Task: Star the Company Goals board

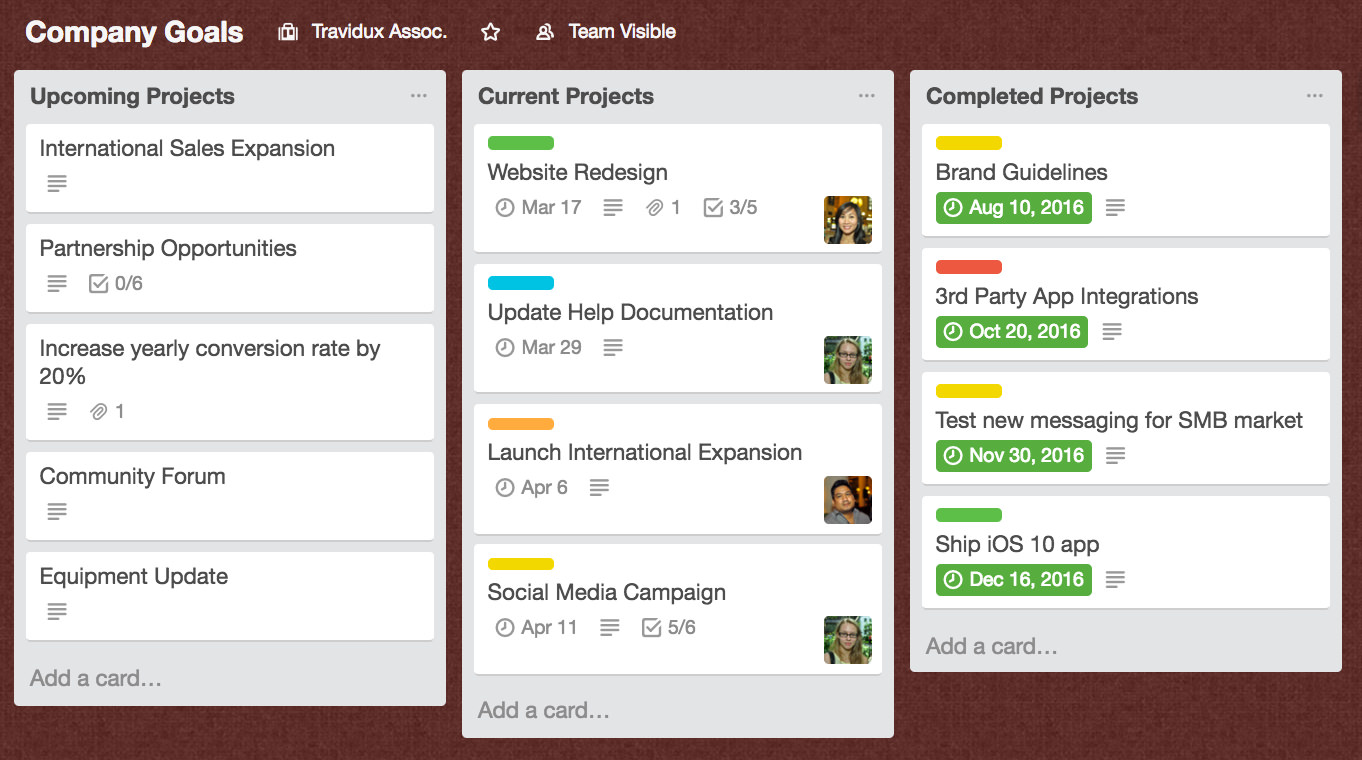Action: 490,32
